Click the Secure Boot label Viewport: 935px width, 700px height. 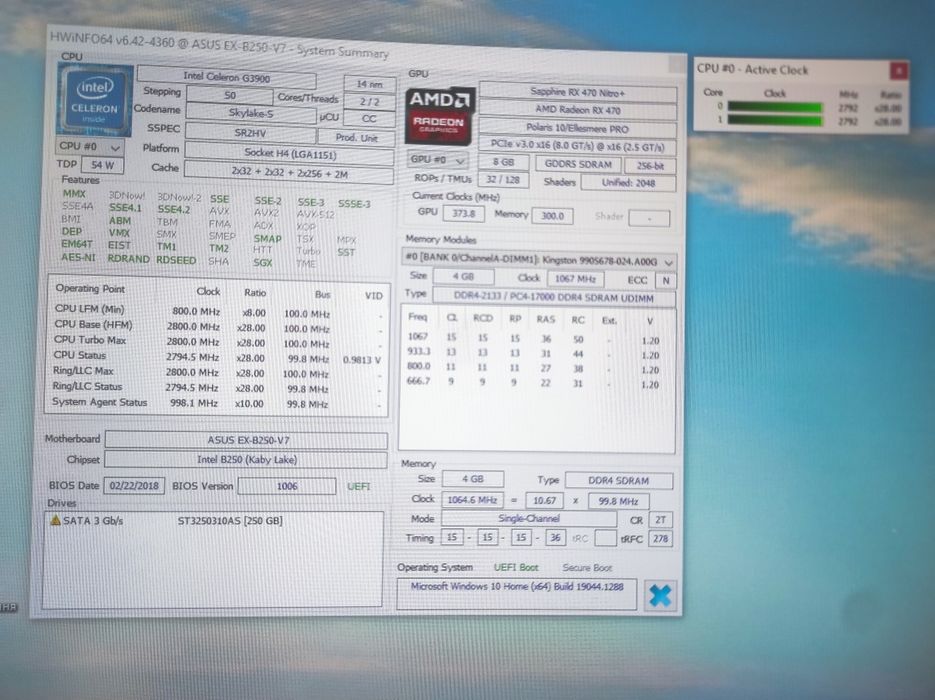click(587, 568)
